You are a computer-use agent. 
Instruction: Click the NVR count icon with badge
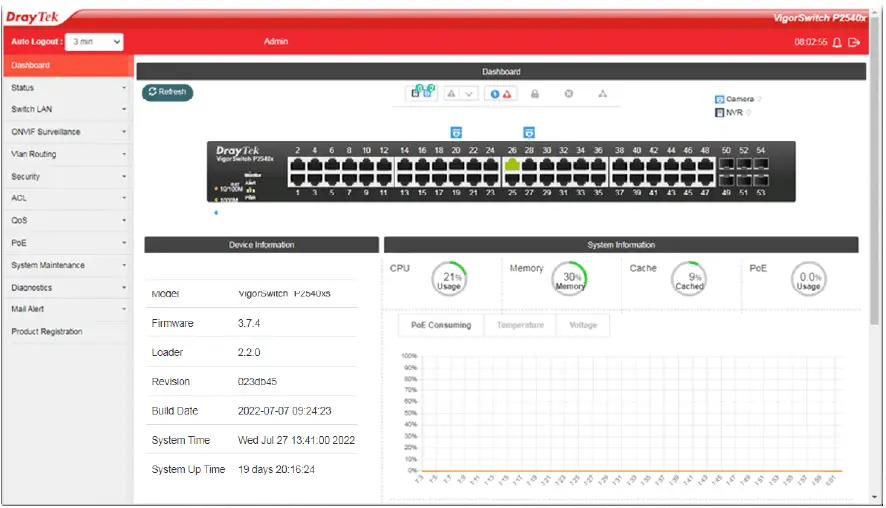(415, 93)
